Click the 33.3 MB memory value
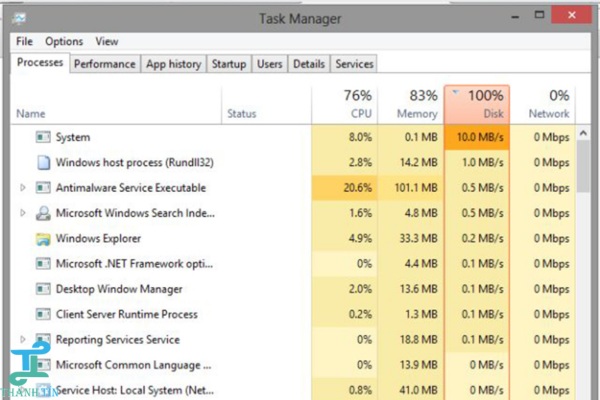Screen dimensions: 600x400 pos(419,238)
